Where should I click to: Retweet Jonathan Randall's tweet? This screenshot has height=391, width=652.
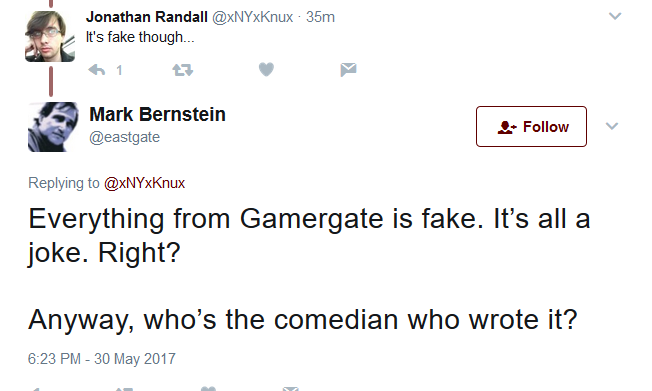[x=183, y=70]
